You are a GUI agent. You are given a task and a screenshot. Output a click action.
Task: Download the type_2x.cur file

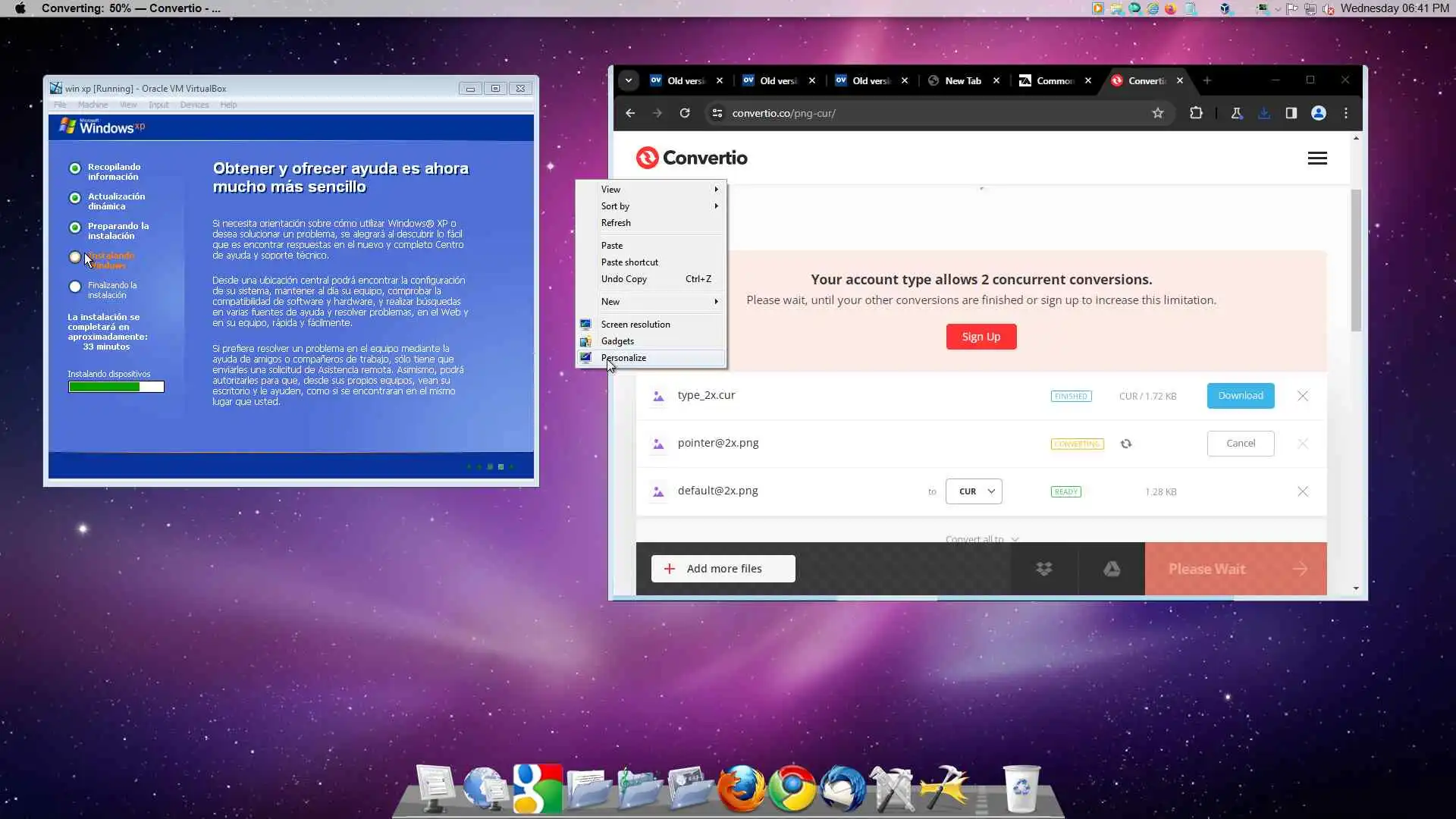[x=1240, y=396]
